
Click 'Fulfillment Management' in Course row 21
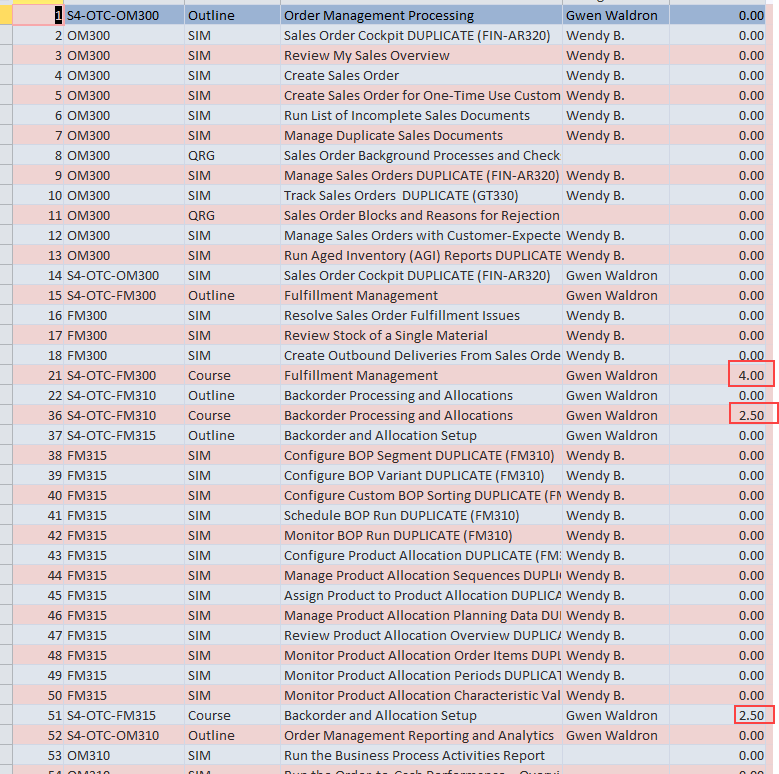coord(421,376)
